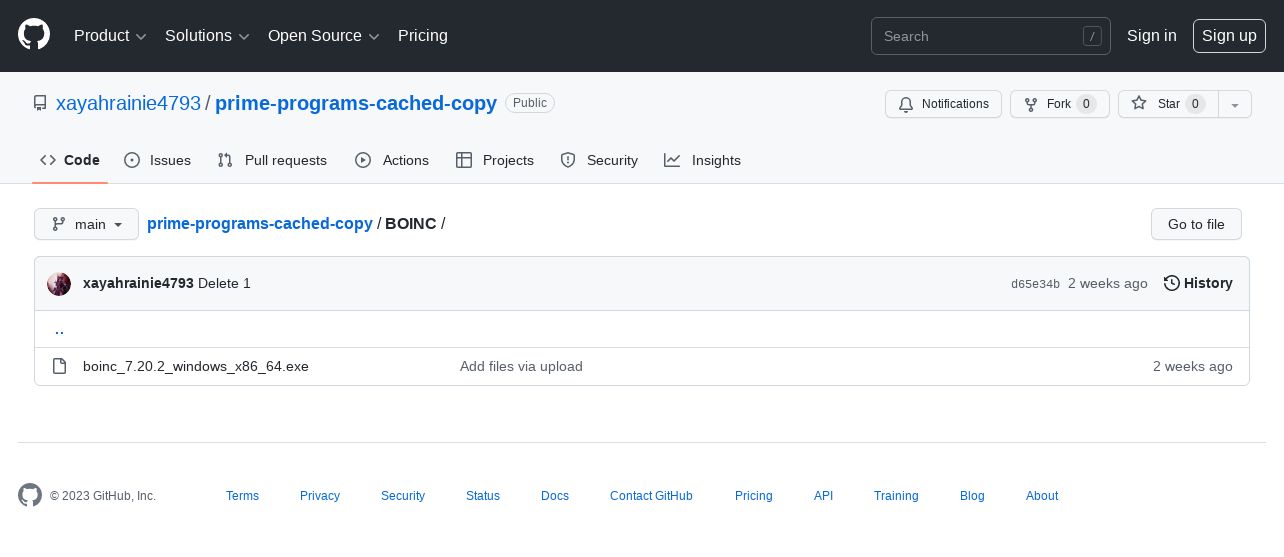Viewport: 1284px width, 557px height.
Task: Open the main branch selector
Action: [86, 224]
